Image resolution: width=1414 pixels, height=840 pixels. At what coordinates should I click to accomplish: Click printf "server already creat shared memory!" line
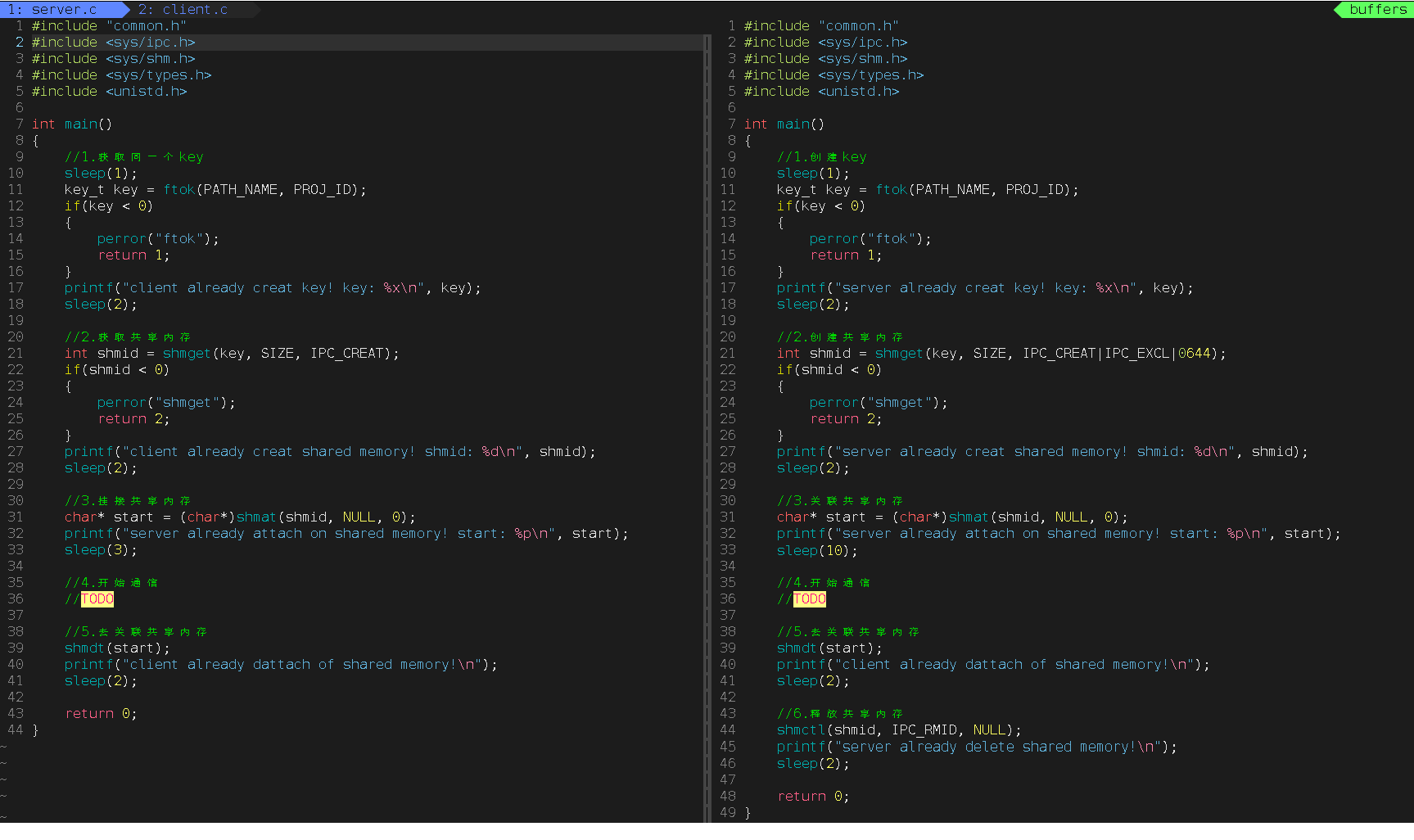coord(1042,451)
